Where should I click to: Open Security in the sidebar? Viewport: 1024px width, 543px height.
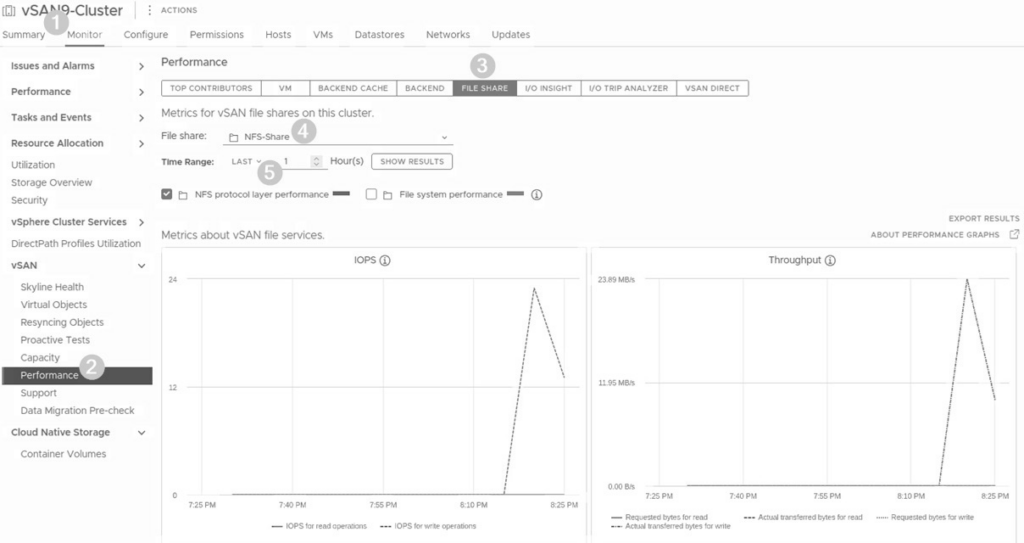coord(29,200)
